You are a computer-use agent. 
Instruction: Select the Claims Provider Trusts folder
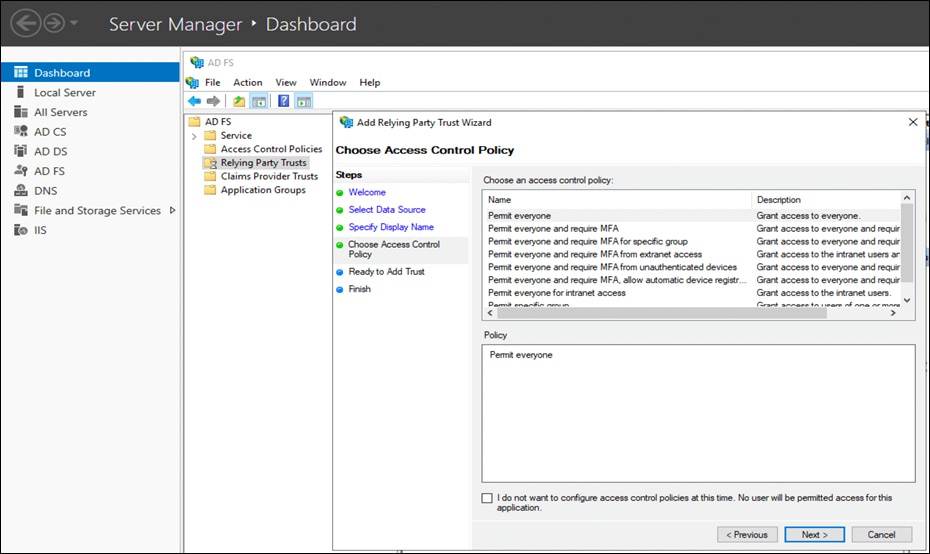[x=269, y=176]
